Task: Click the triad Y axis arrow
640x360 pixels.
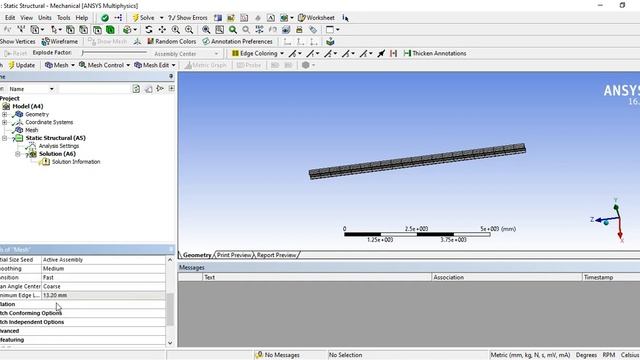Action: 616,207
